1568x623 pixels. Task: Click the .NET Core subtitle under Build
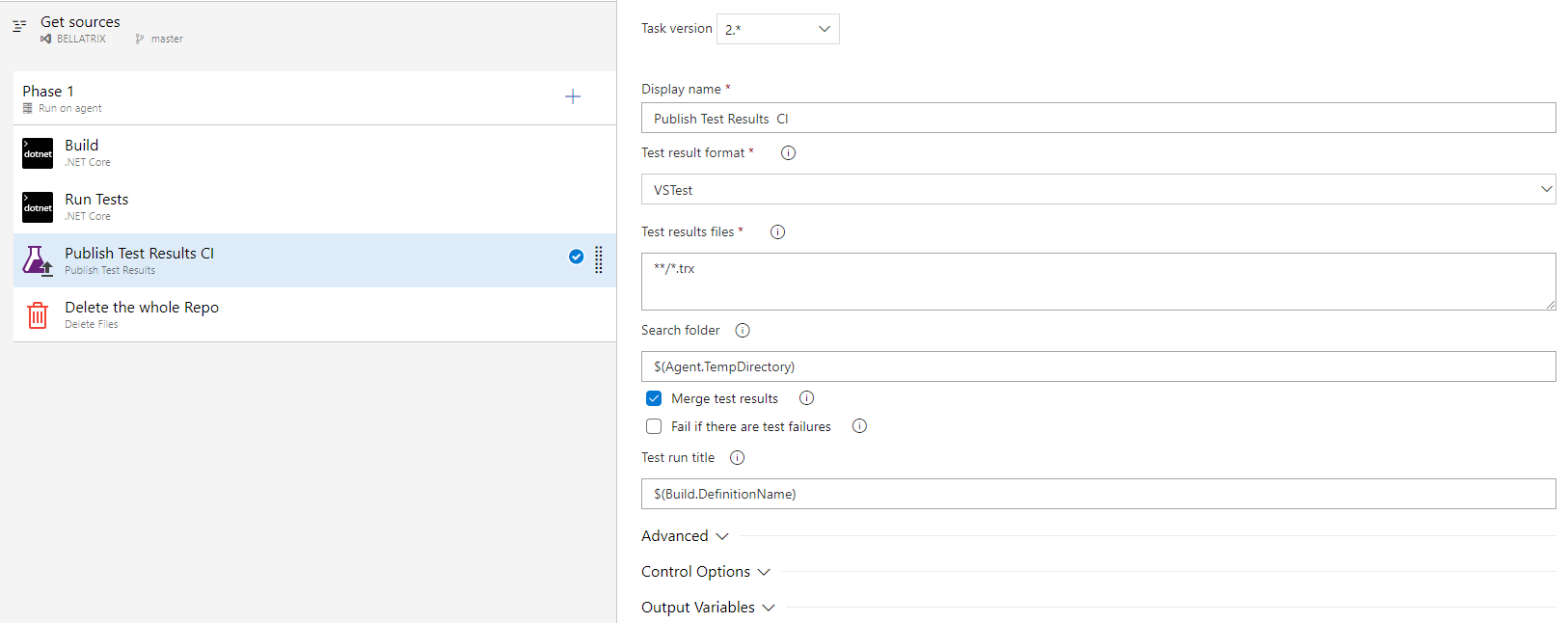click(88, 162)
